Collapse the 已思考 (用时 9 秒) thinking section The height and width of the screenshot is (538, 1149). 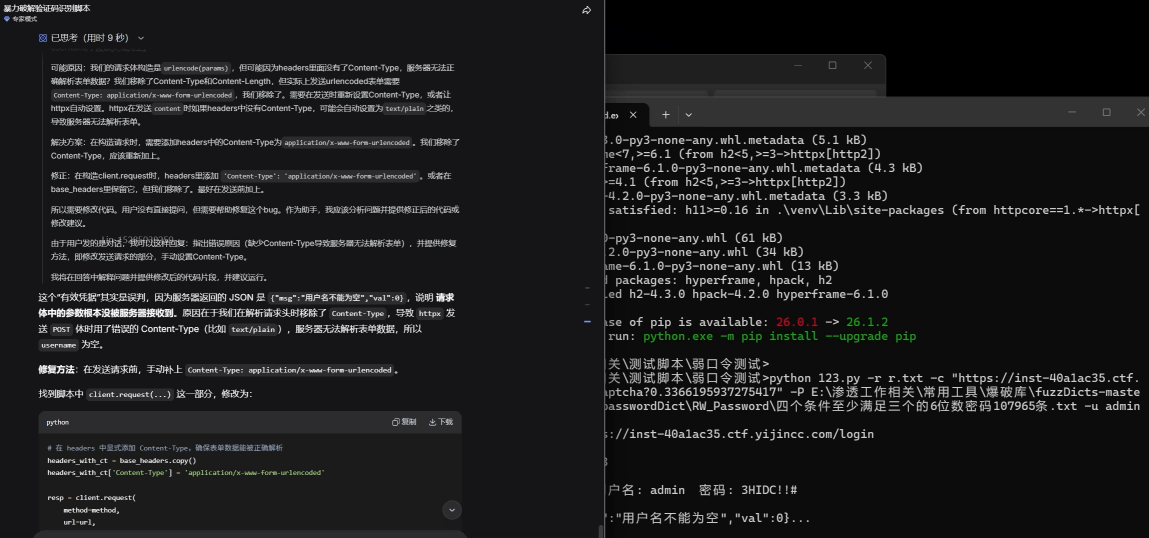[141, 38]
